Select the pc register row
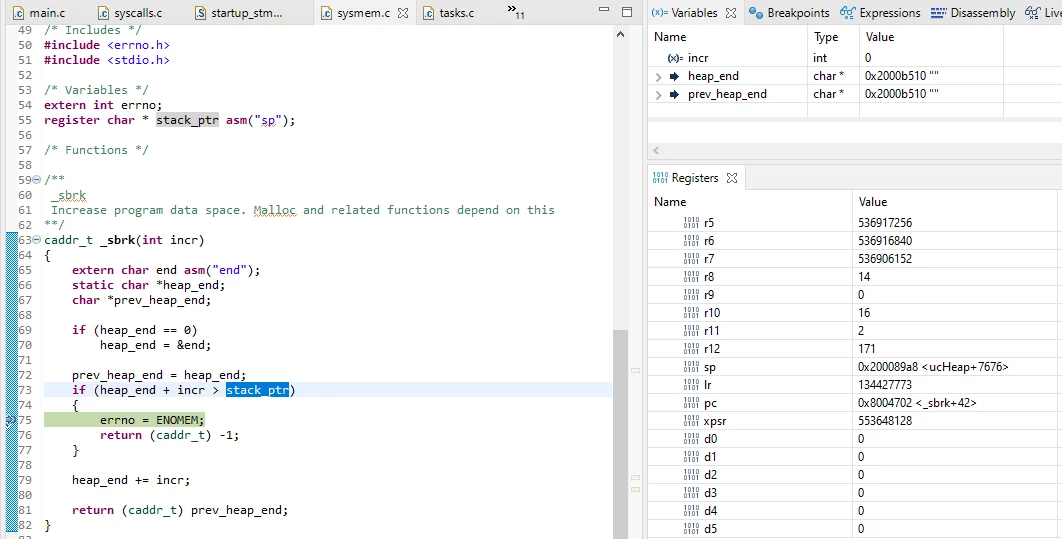 855,403
